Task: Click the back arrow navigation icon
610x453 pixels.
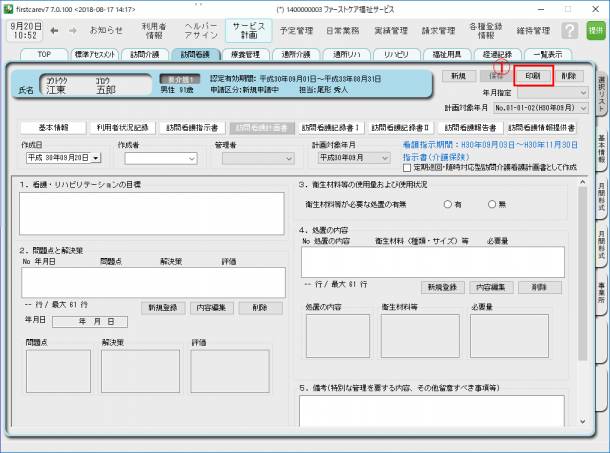Action: click(x=55, y=31)
